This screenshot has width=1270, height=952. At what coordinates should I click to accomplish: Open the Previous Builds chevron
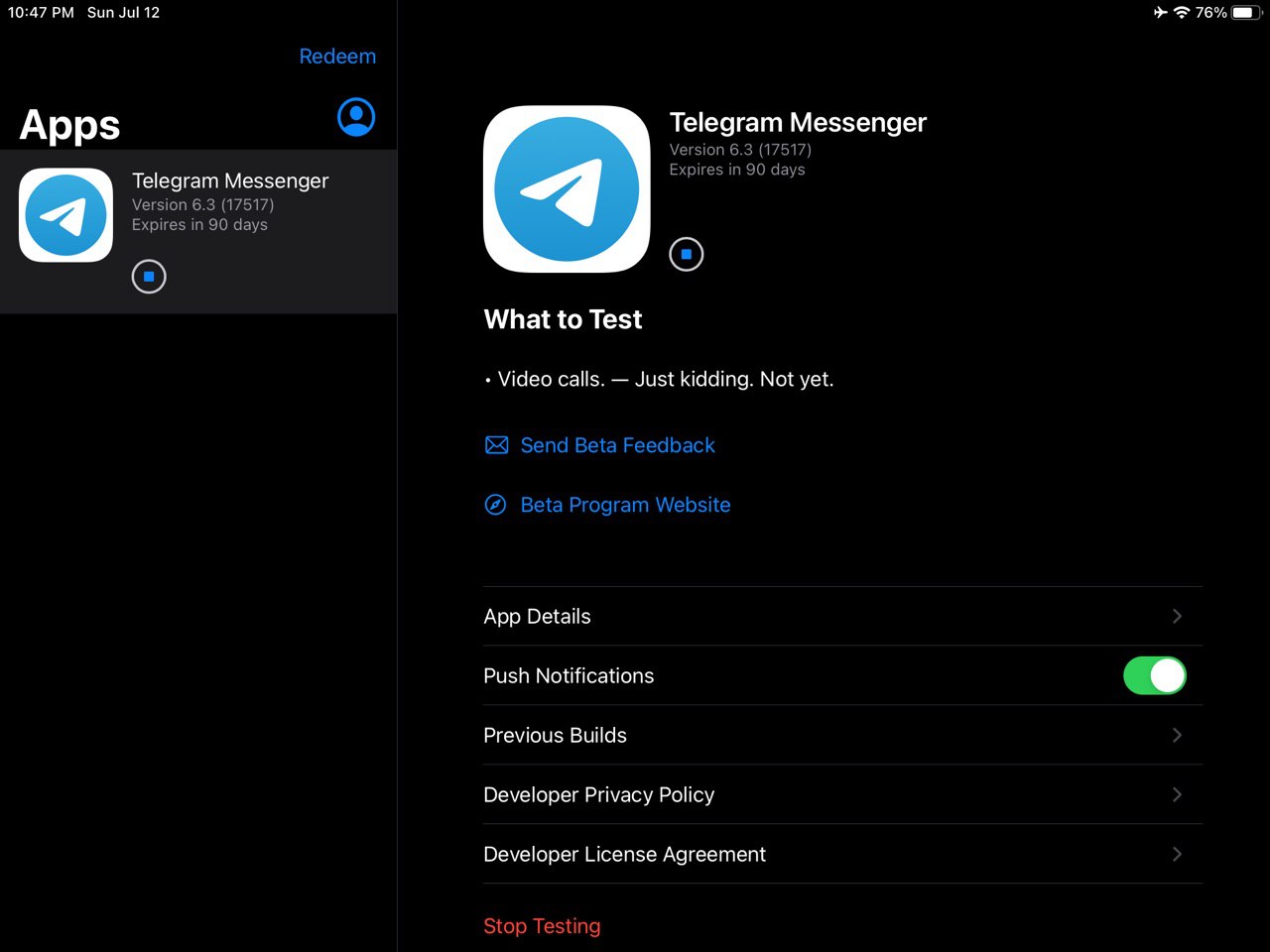tap(1177, 735)
